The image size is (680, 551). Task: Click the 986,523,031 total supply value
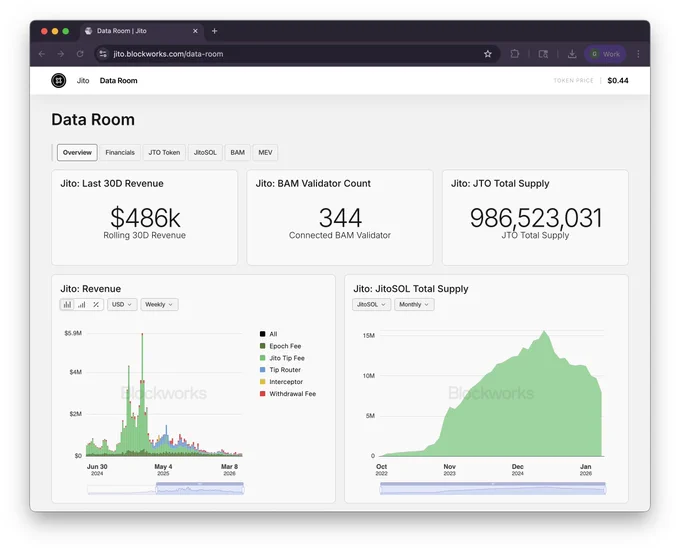point(536,218)
